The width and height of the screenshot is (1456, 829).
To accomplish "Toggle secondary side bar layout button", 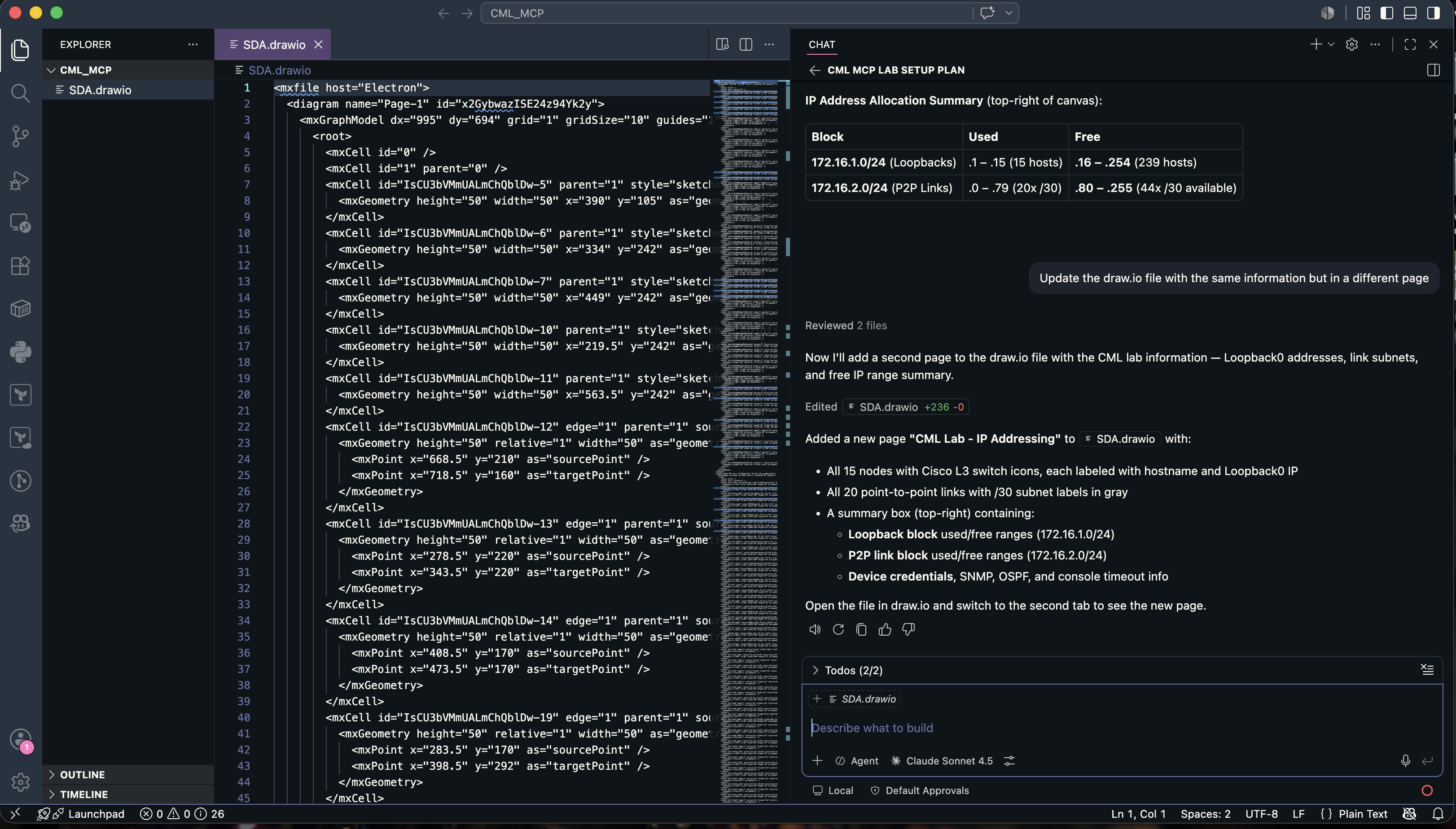I will coord(1433,13).
